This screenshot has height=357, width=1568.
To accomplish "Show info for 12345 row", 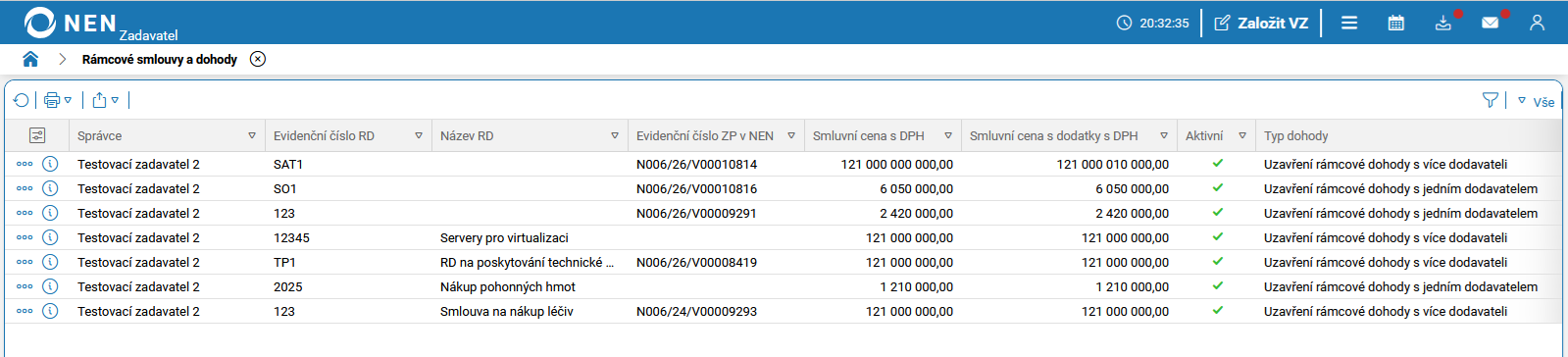I will (50, 237).
